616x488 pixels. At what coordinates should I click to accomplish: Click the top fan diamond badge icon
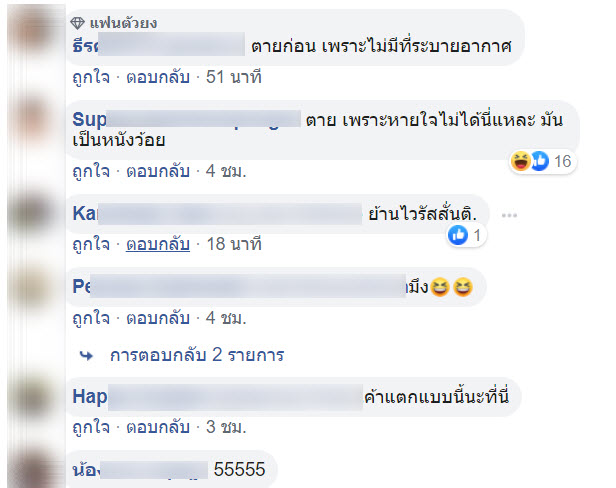pos(77,23)
